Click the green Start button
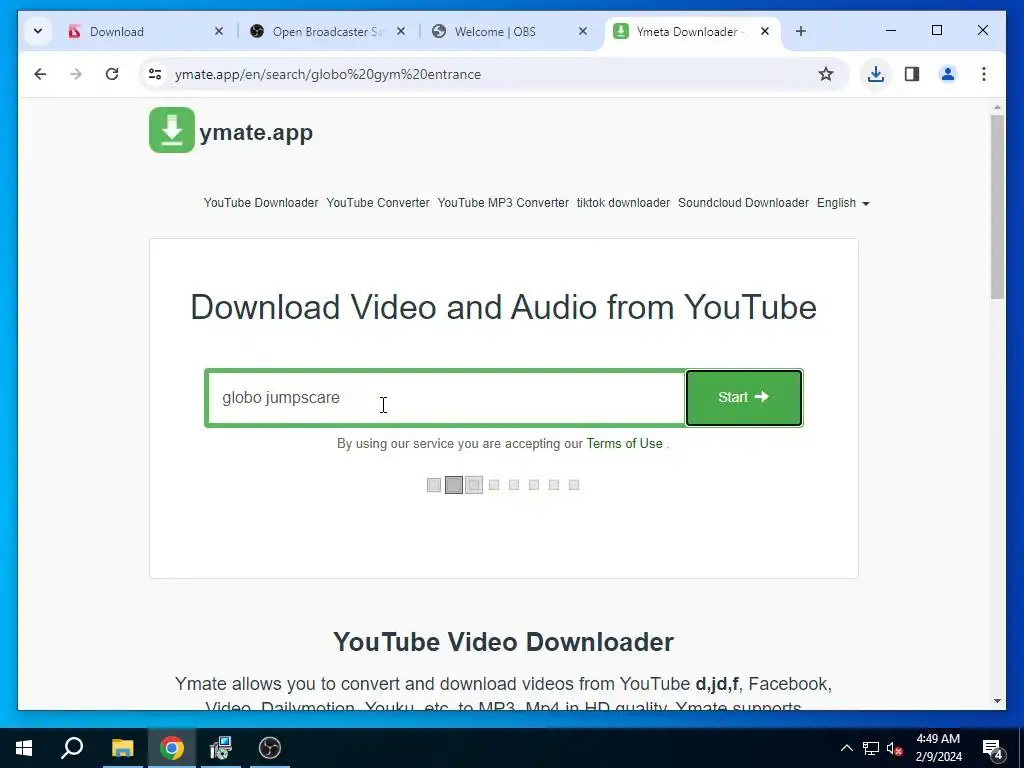1024x768 pixels. click(744, 398)
